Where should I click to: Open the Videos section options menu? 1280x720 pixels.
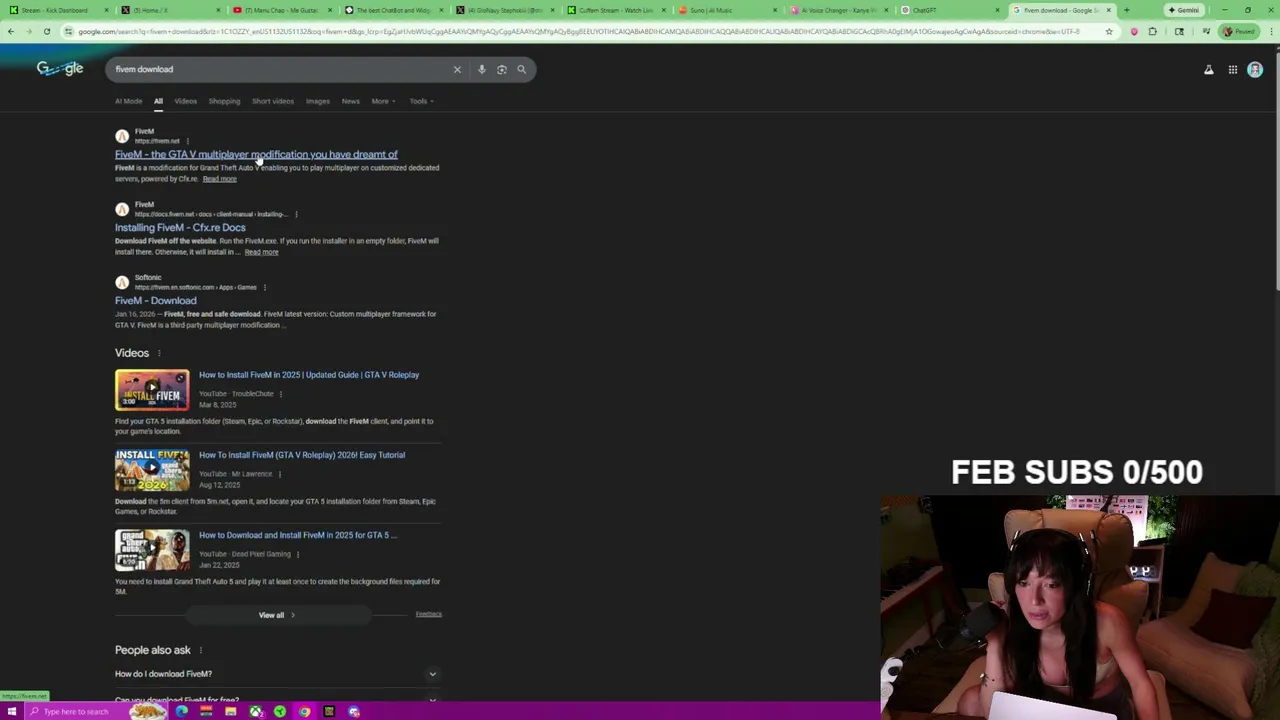point(158,353)
